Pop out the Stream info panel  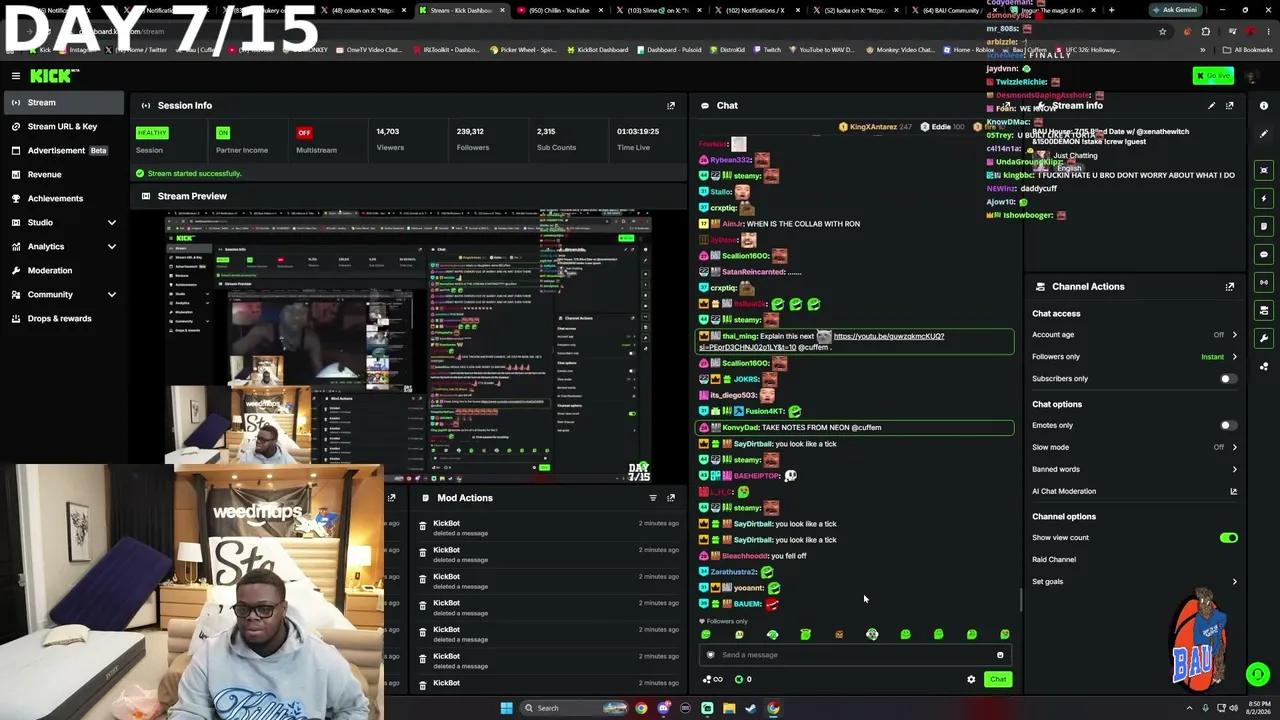[1230, 105]
